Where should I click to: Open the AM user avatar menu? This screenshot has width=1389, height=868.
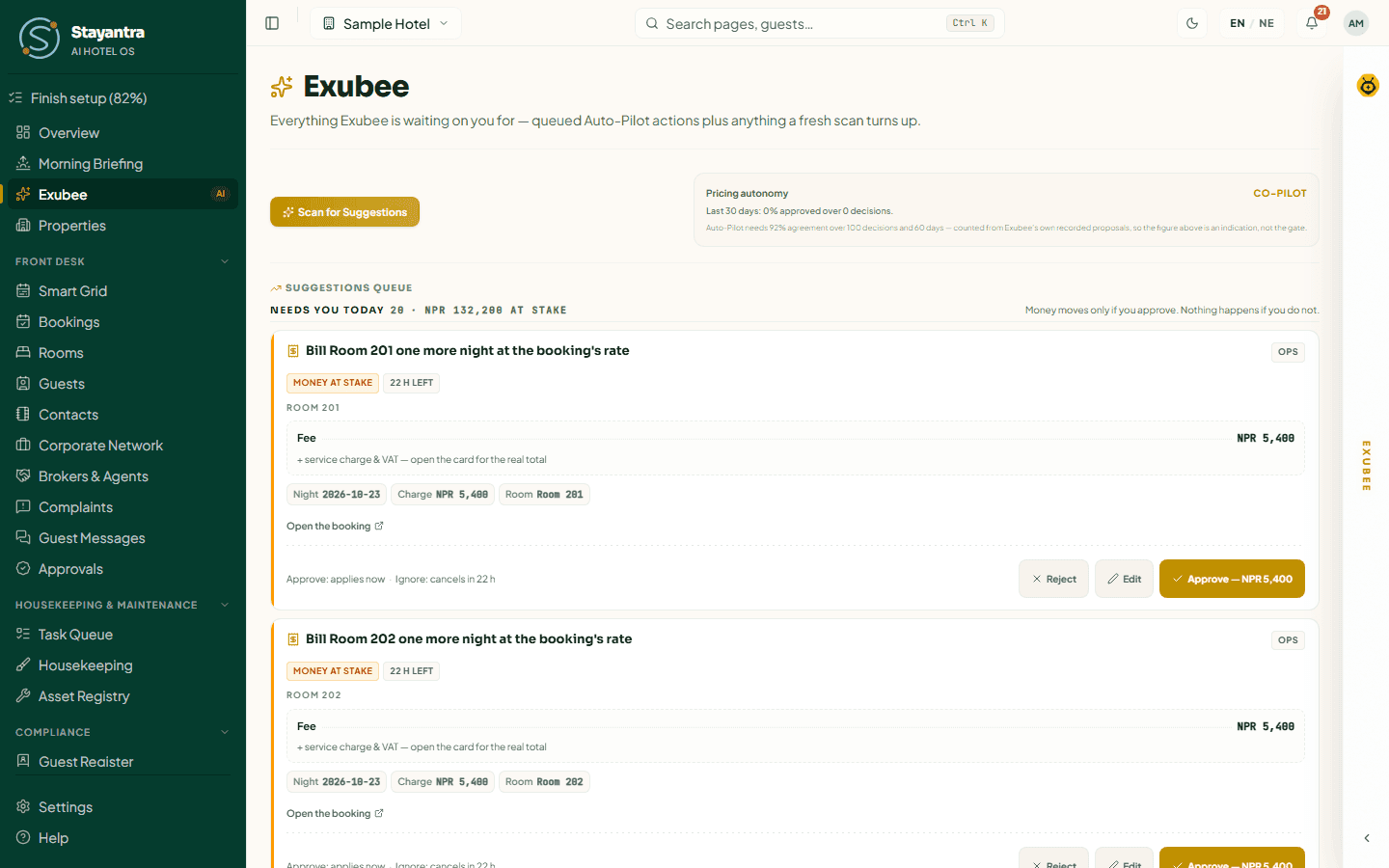[x=1356, y=23]
